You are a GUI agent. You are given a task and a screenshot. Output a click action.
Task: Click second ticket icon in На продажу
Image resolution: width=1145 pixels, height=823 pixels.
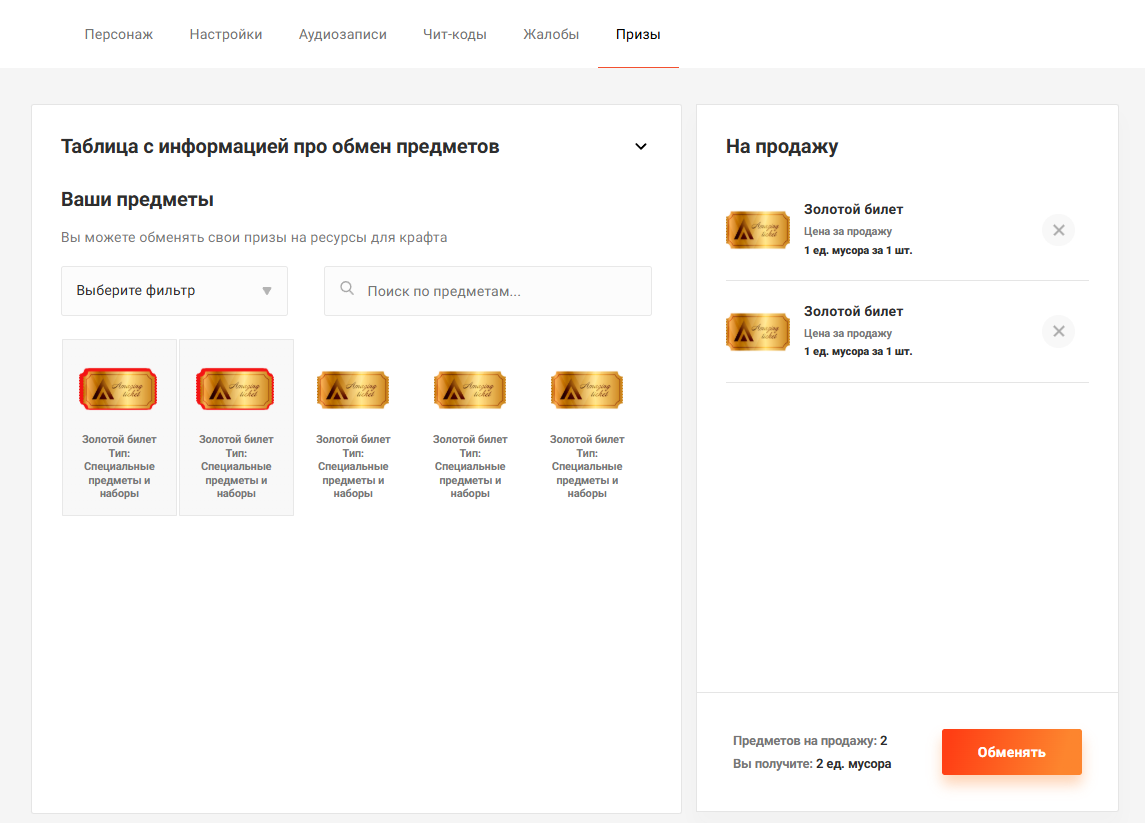click(x=757, y=332)
